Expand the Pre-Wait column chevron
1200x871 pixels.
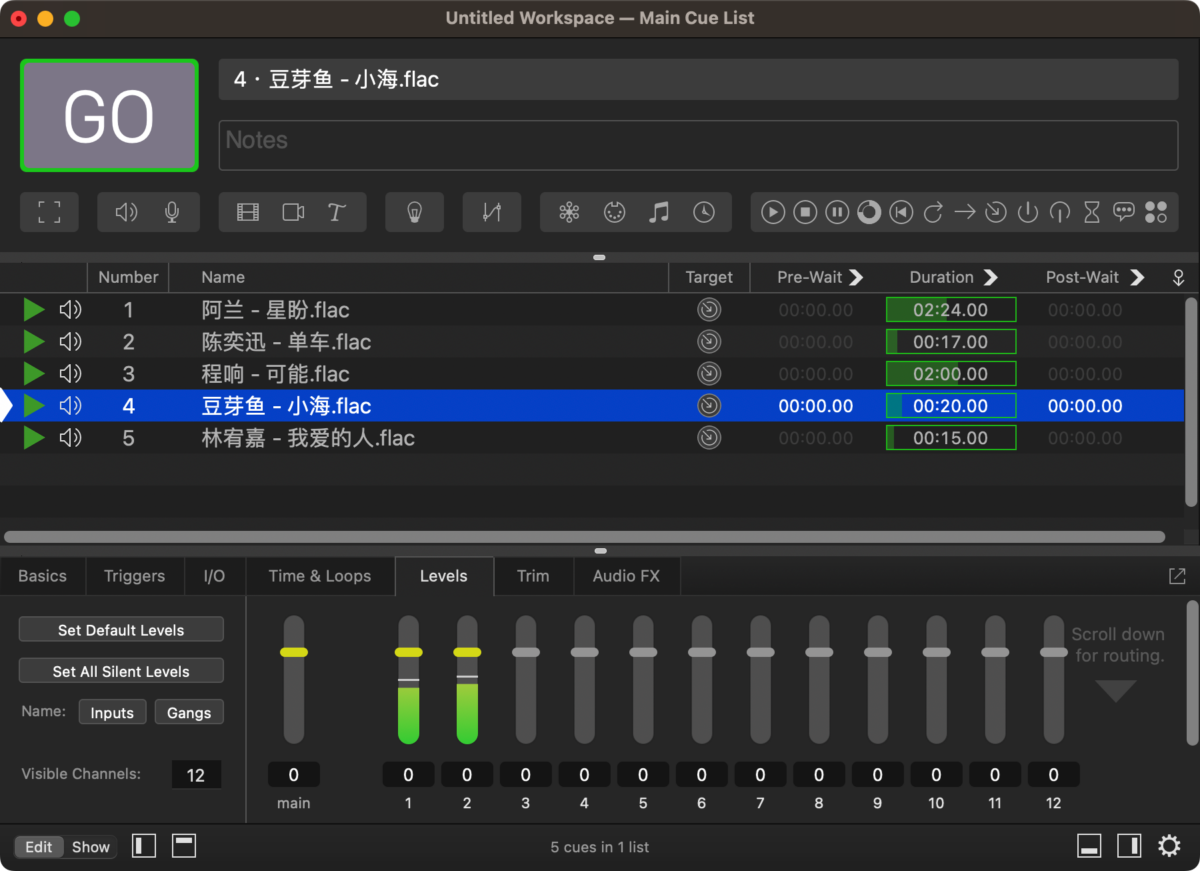[x=856, y=278]
